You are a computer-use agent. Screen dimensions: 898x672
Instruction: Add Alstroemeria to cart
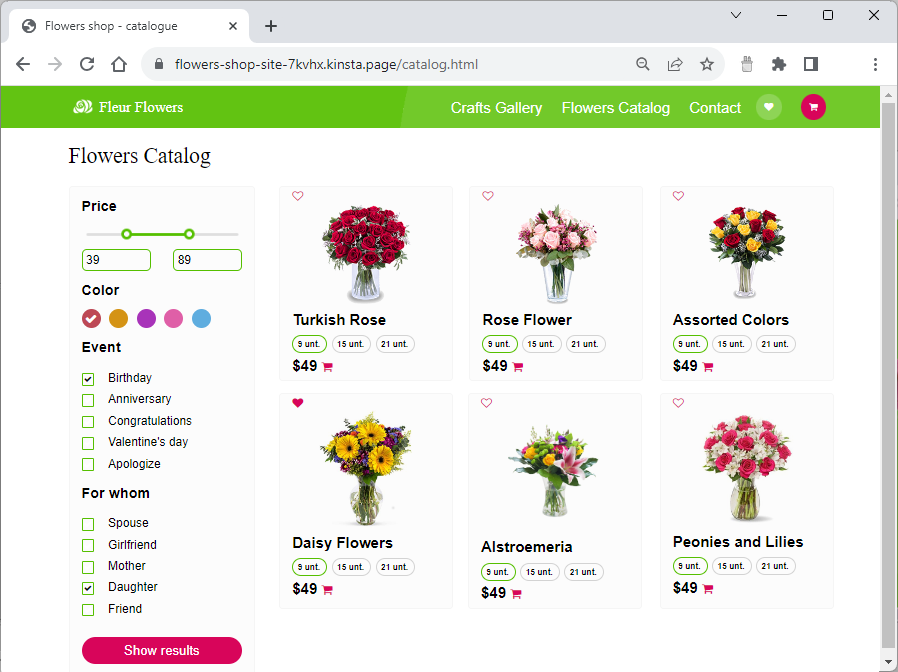tap(516, 594)
